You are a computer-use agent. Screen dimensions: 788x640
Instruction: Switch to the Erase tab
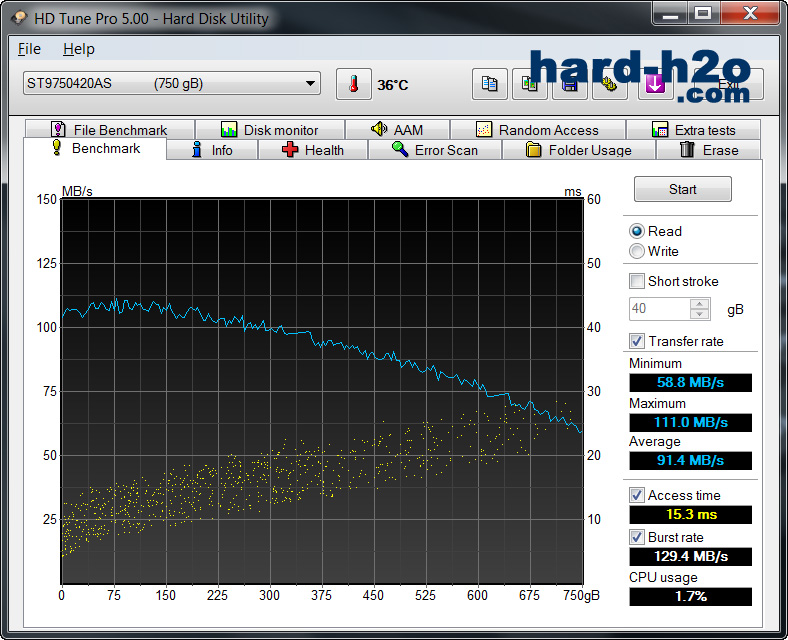tap(709, 150)
